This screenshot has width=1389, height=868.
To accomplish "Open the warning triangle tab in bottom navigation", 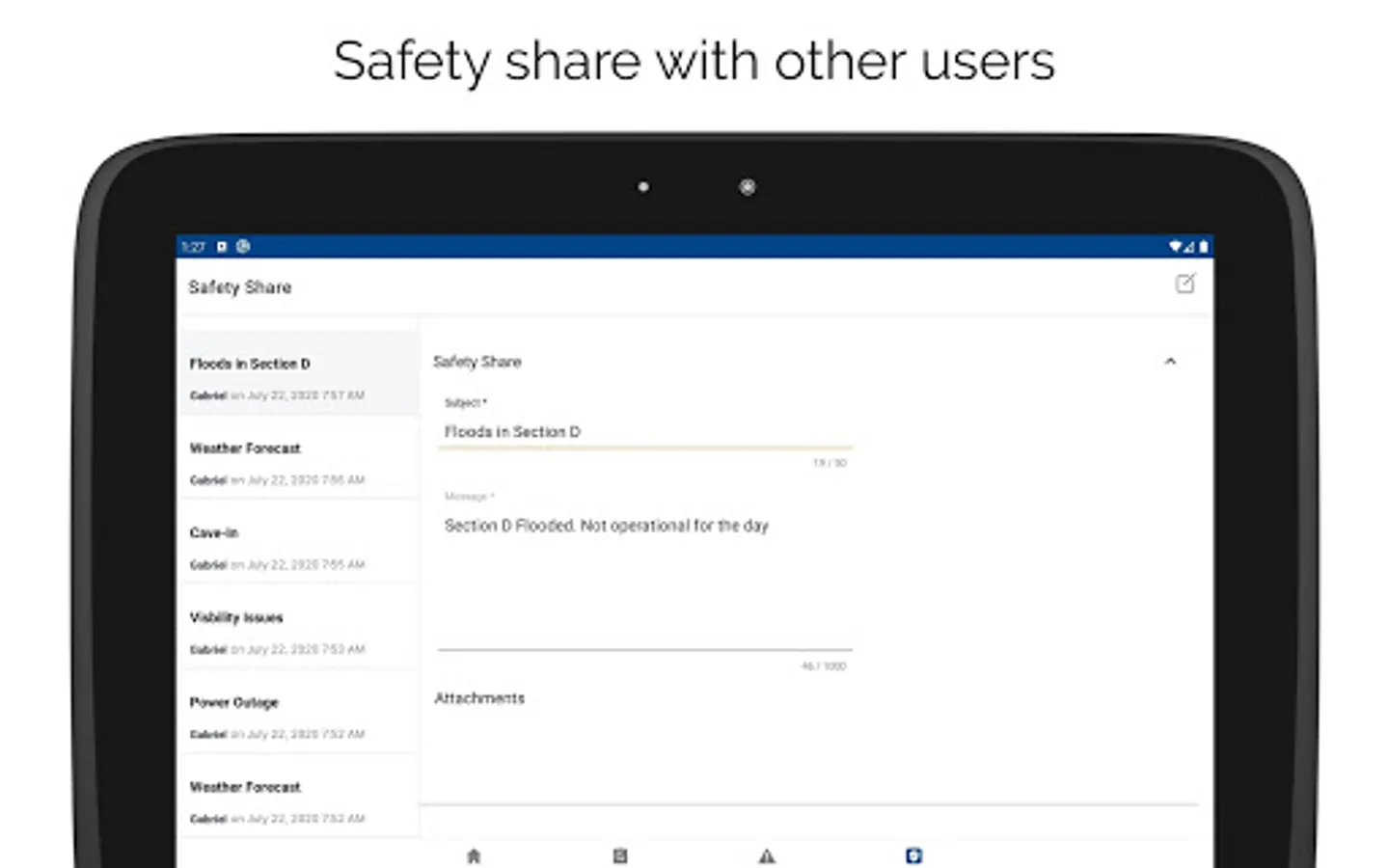I will point(767,855).
